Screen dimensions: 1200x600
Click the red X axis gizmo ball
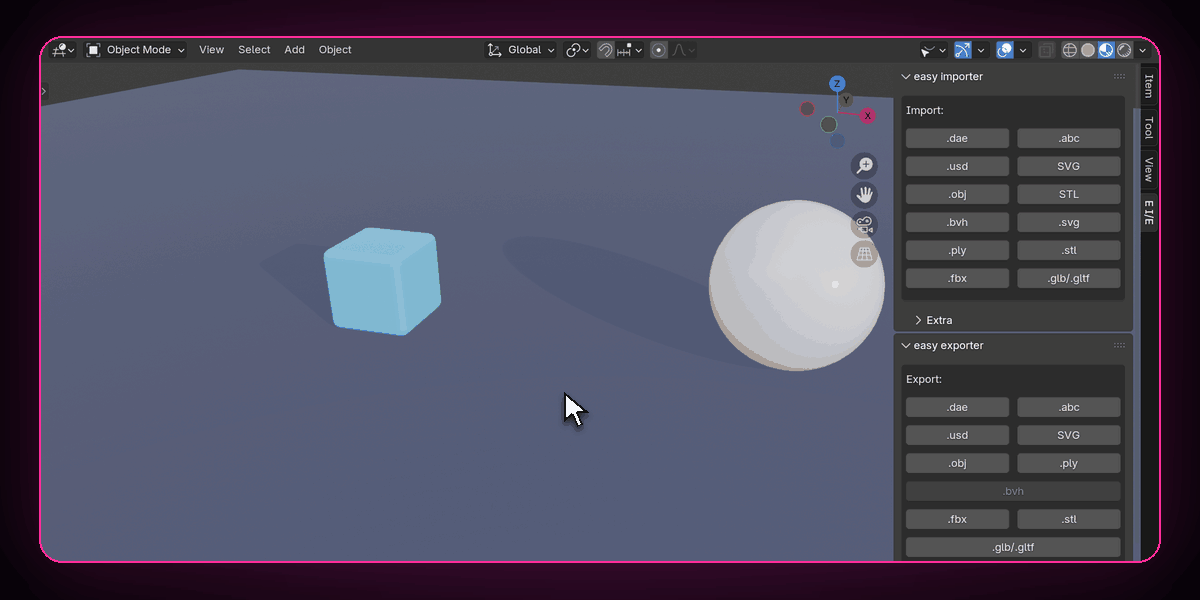click(x=868, y=116)
